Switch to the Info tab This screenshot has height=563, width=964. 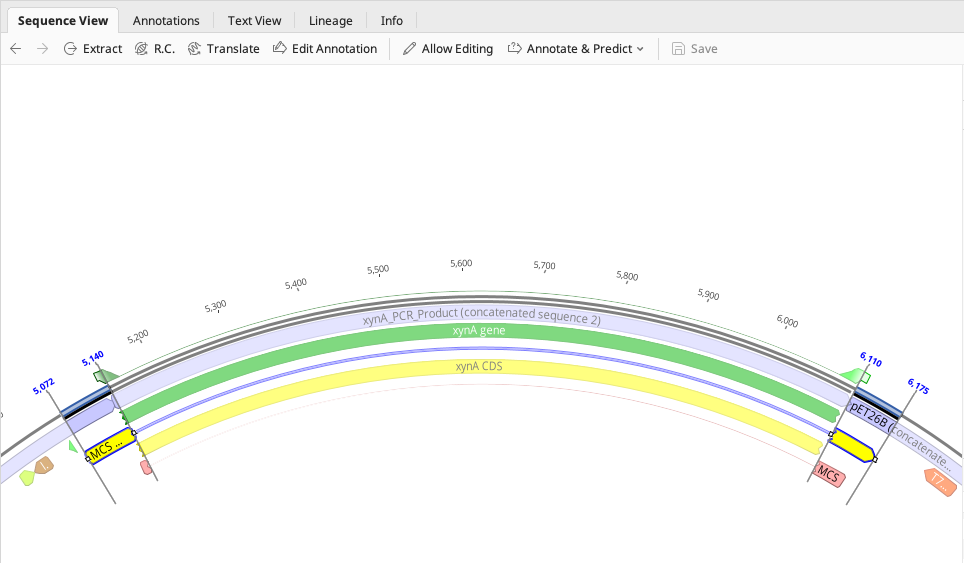[392, 20]
